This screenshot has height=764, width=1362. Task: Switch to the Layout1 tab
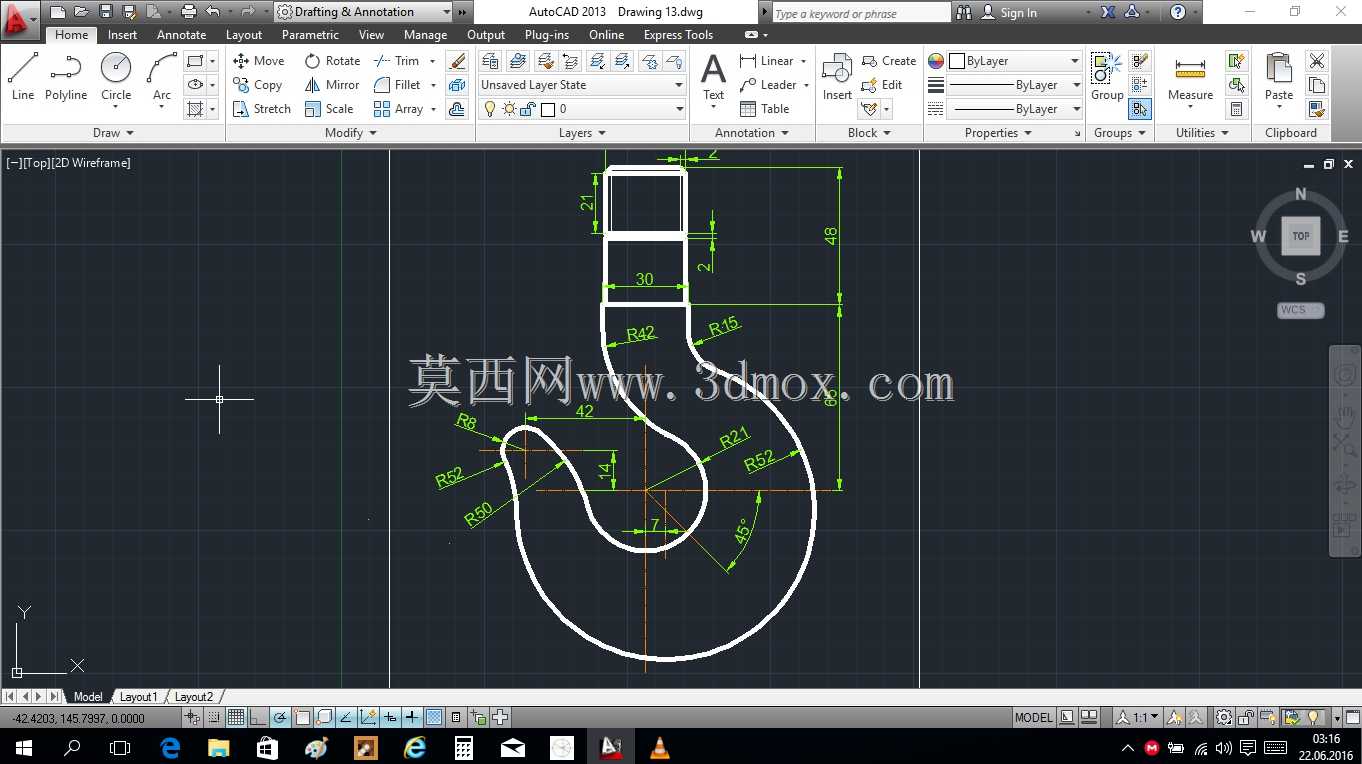(139, 697)
